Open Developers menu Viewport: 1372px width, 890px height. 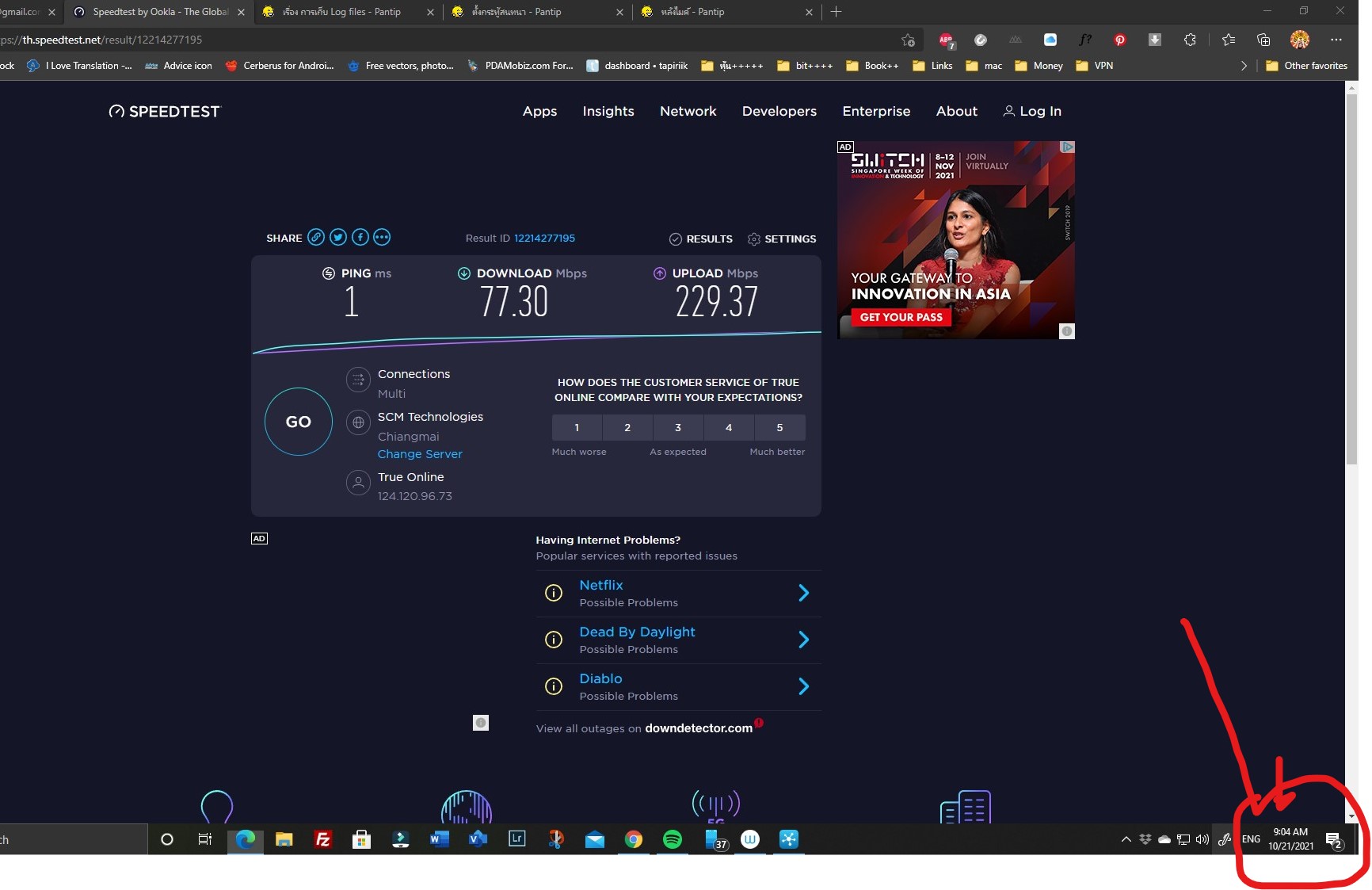click(x=779, y=112)
